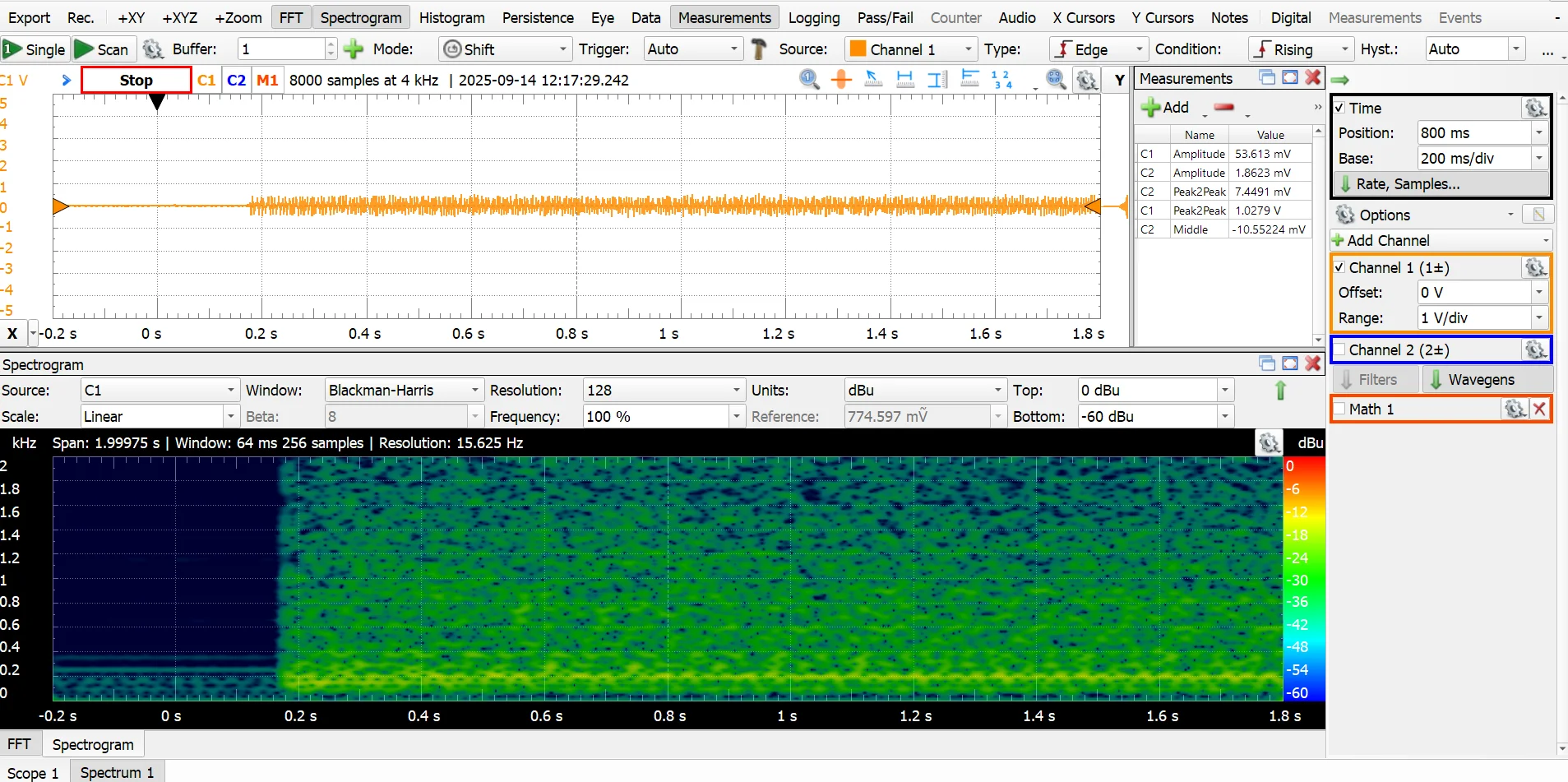Switch to the FFT tab
This screenshot has height=782, width=1568.
(x=19, y=744)
